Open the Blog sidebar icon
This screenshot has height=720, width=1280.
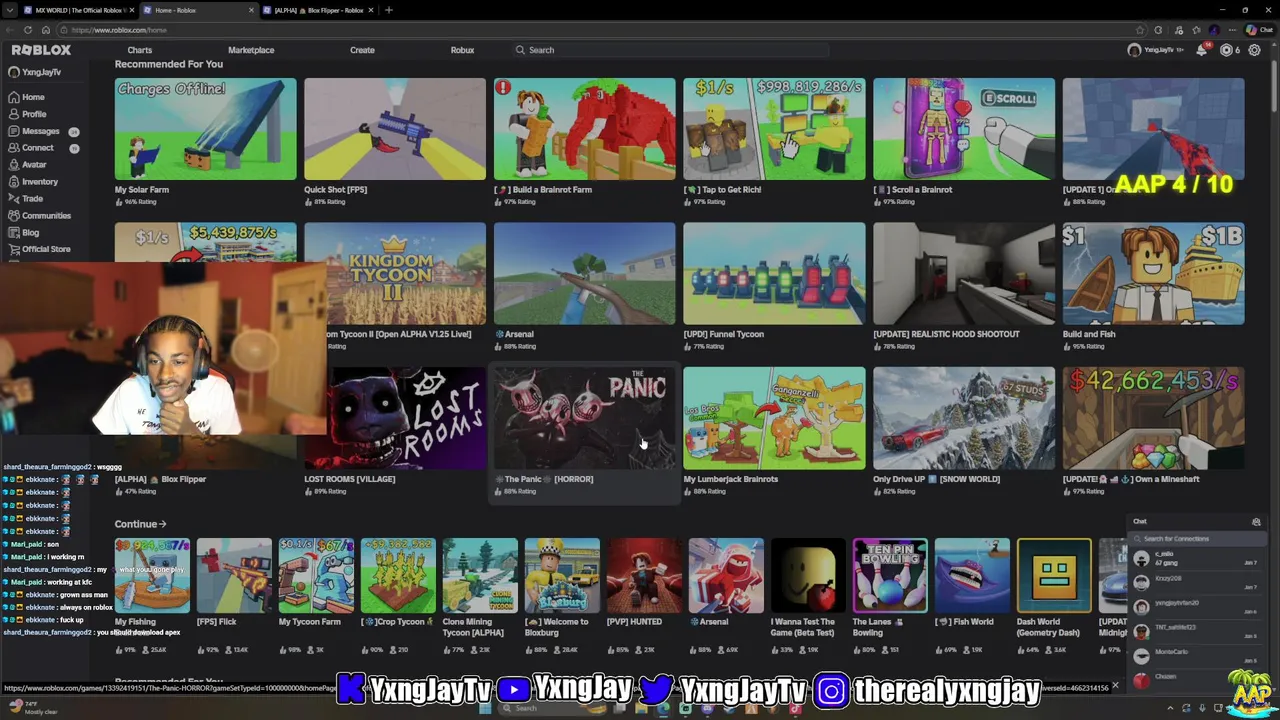tap(14, 233)
